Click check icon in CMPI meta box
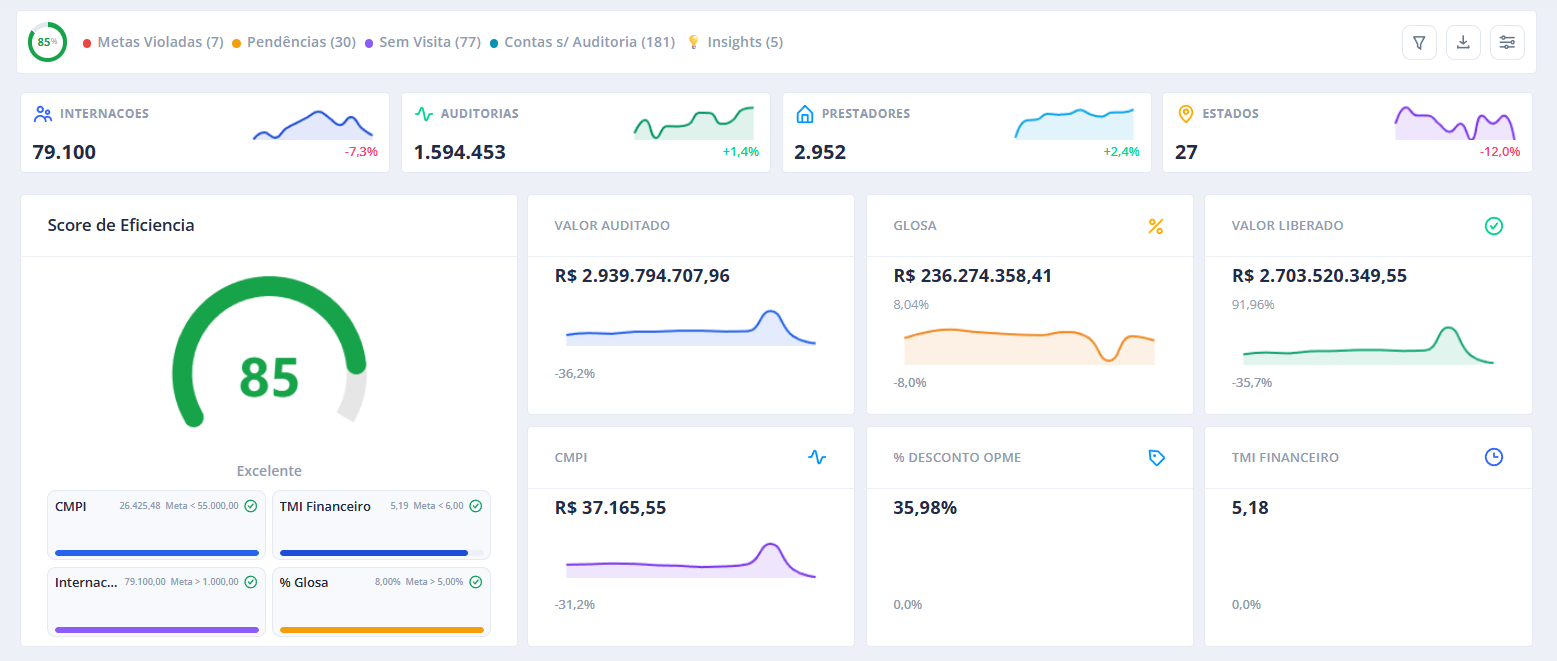 [x=251, y=506]
